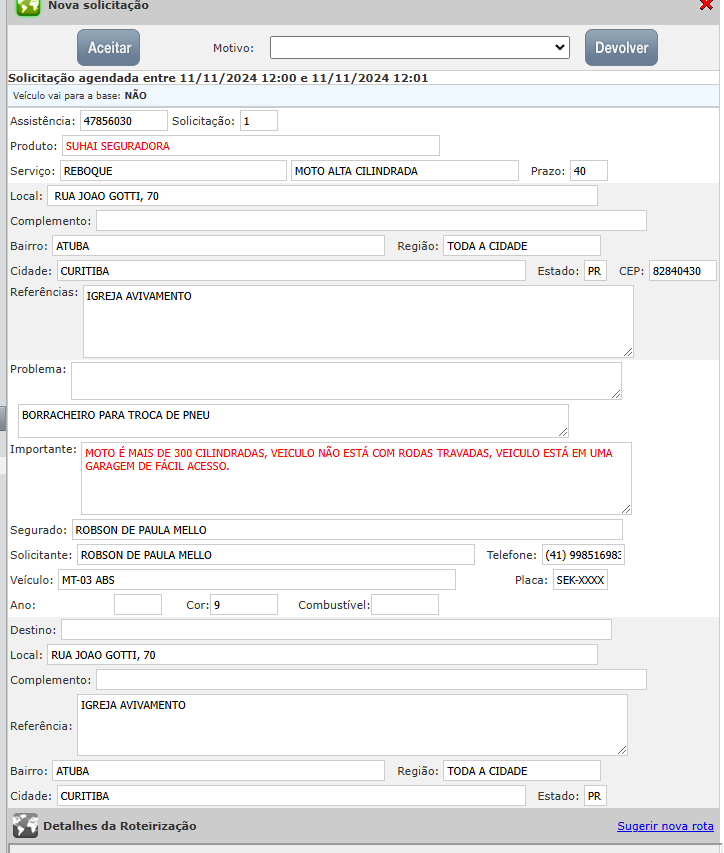
Task: Click the empty Combustível field
Action: click(405, 605)
